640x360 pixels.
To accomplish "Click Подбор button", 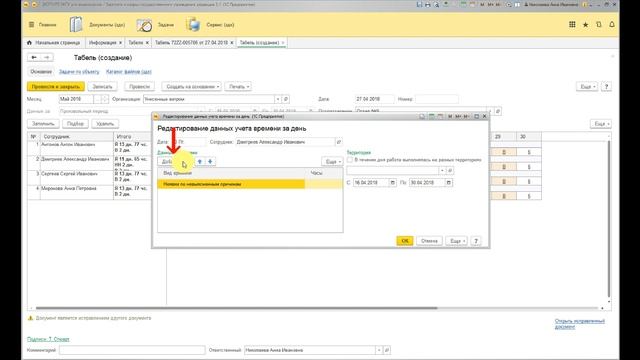I will tap(76, 124).
